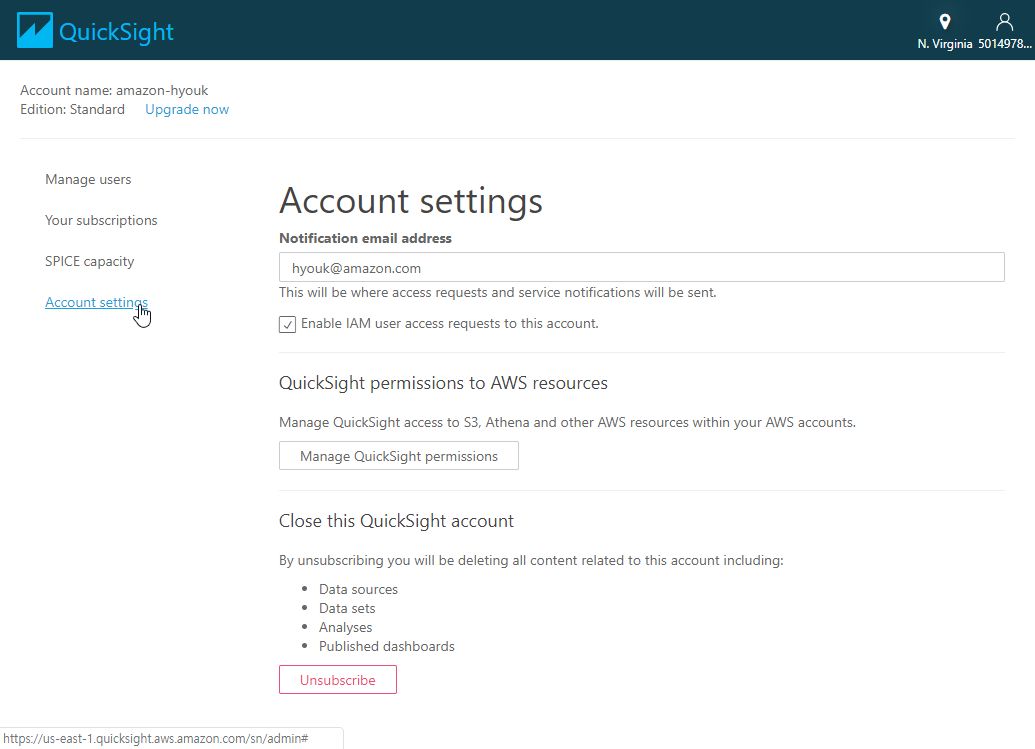This screenshot has width=1035, height=749.
Task: Open the user profile menu icon
Action: point(1004,22)
